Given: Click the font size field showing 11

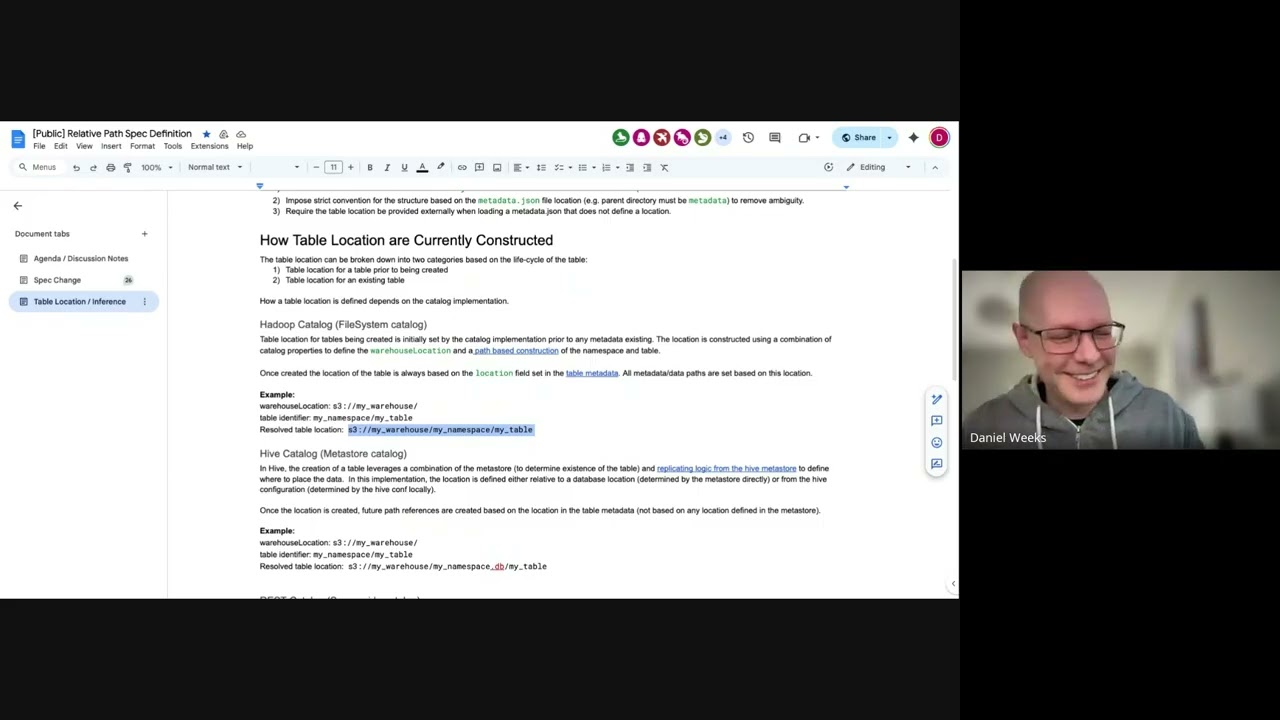Looking at the screenshot, I should [x=333, y=168].
